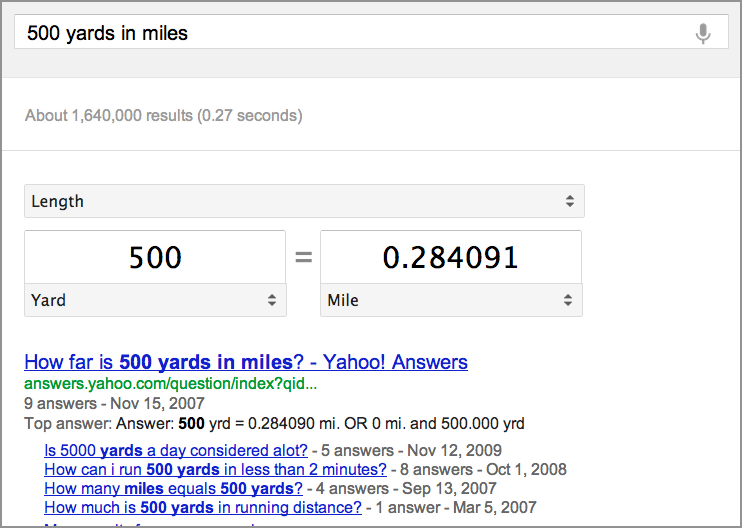This screenshot has height=528, width=742.
Task: Click the equals sign between converter fields
Action: pyautogui.click(x=303, y=257)
